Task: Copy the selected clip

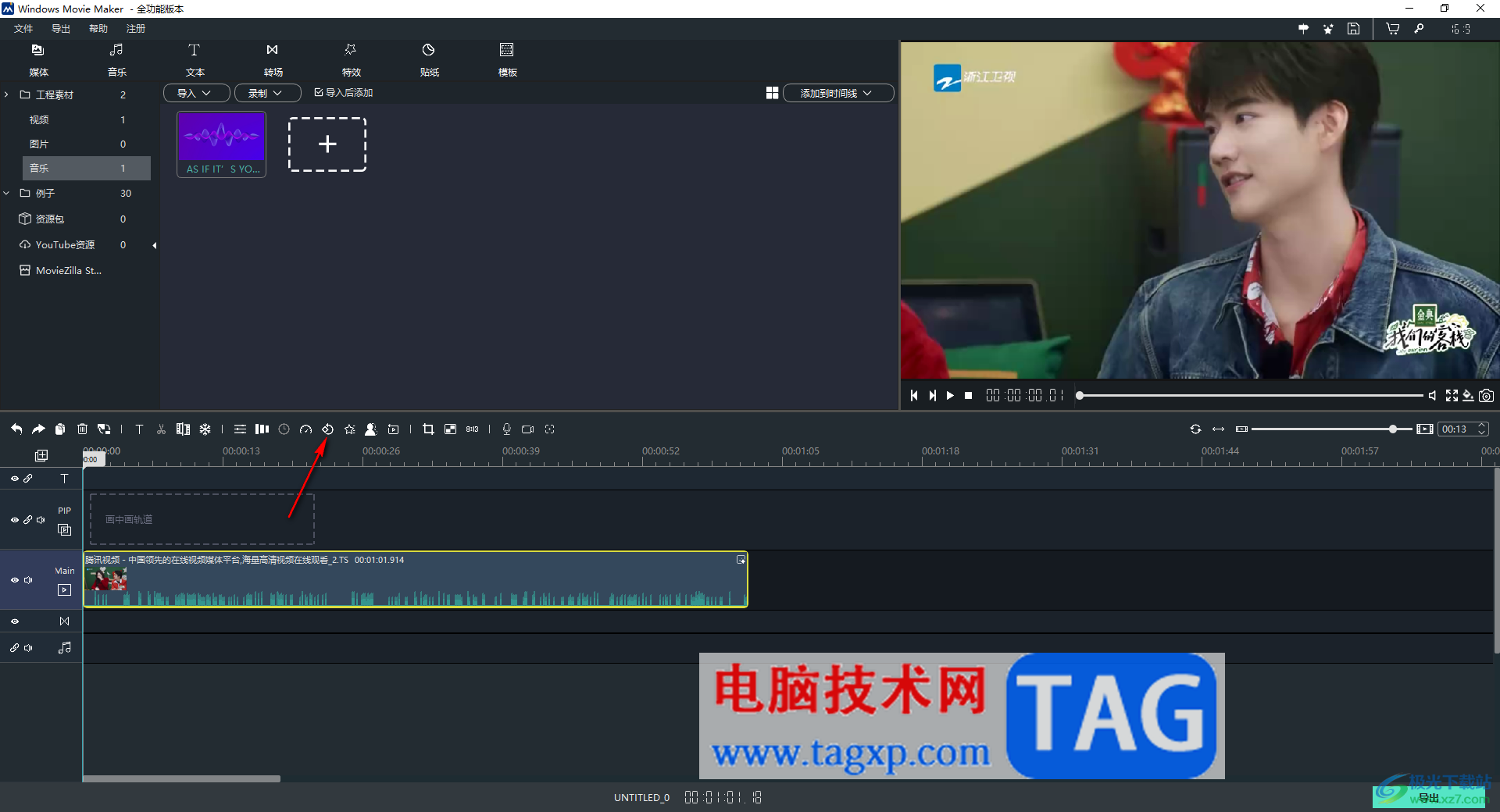Action: (x=60, y=429)
